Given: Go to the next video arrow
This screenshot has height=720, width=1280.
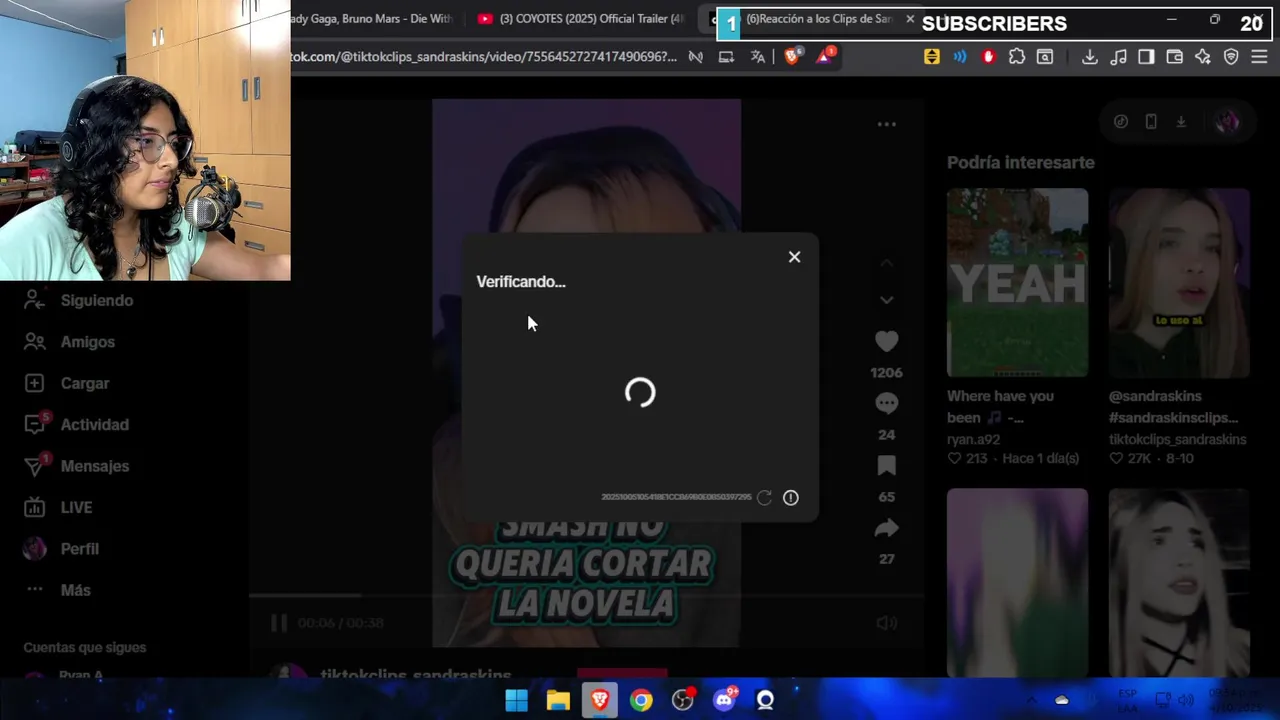Looking at the screenshot, I should [x=886, y=300].
